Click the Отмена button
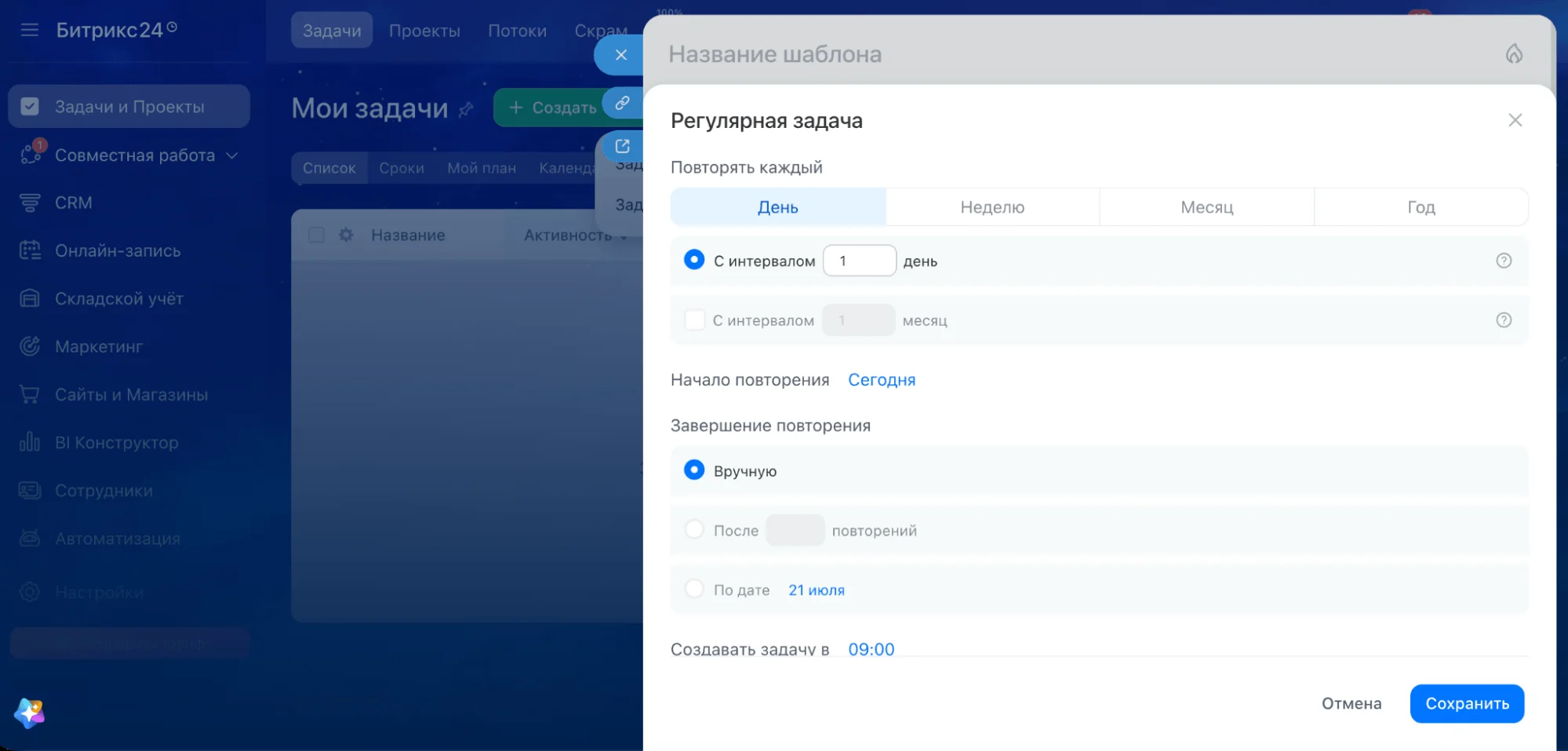Screen dimensions: 1568x751 click(x=1351, y=704)
